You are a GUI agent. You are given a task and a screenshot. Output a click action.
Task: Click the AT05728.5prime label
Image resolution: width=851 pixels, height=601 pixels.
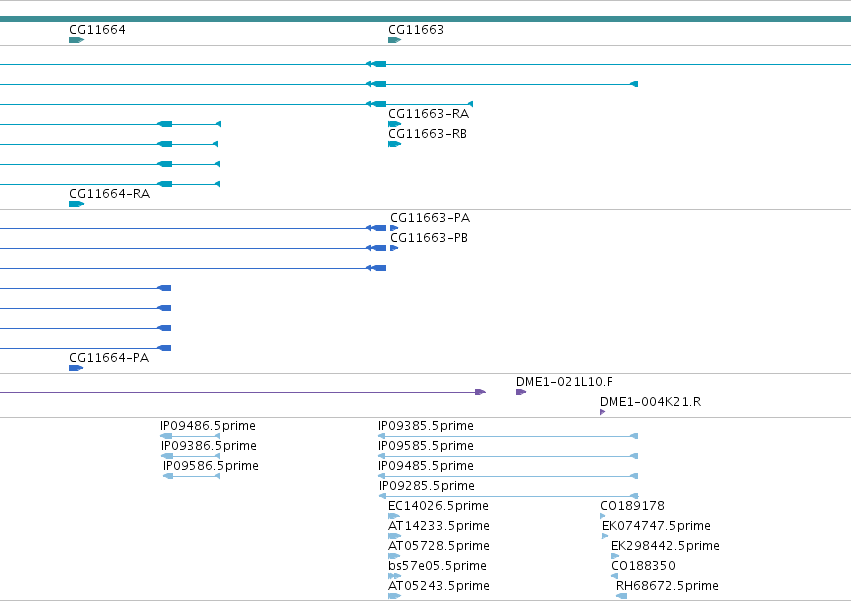click(439, 546)
